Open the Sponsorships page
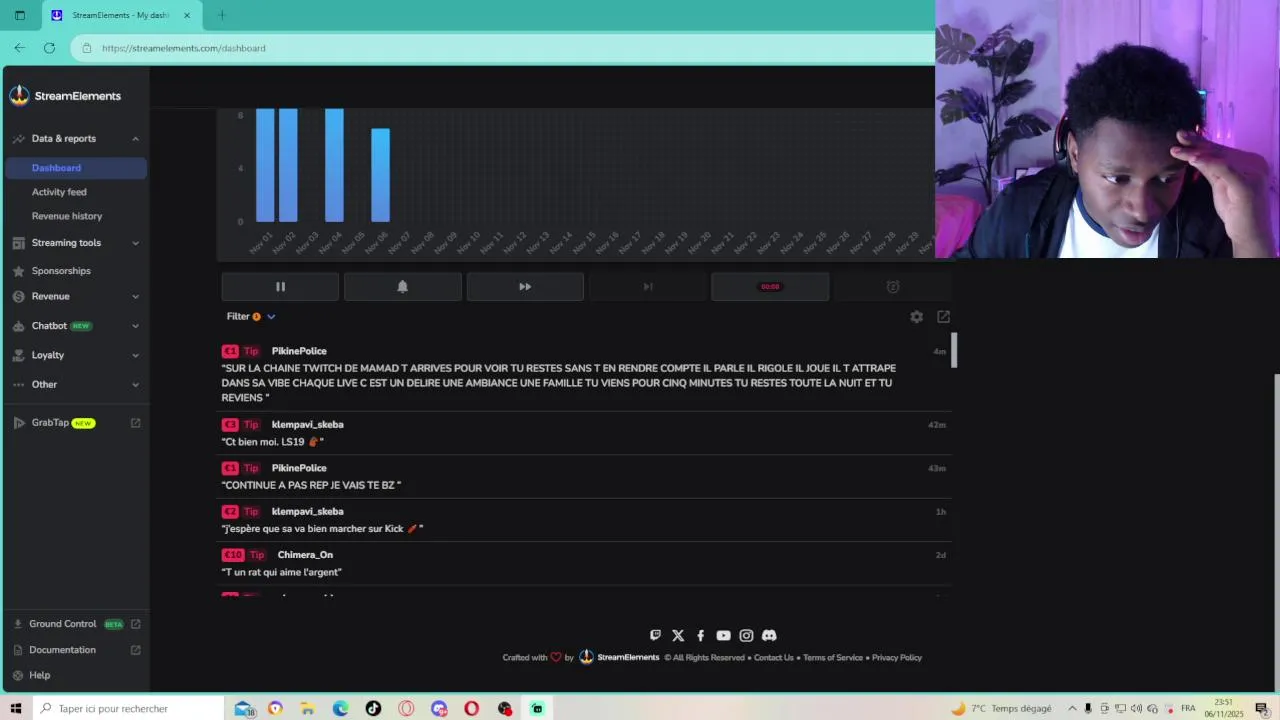Screen dimensions: 1280x720 (x=61, y=271)
